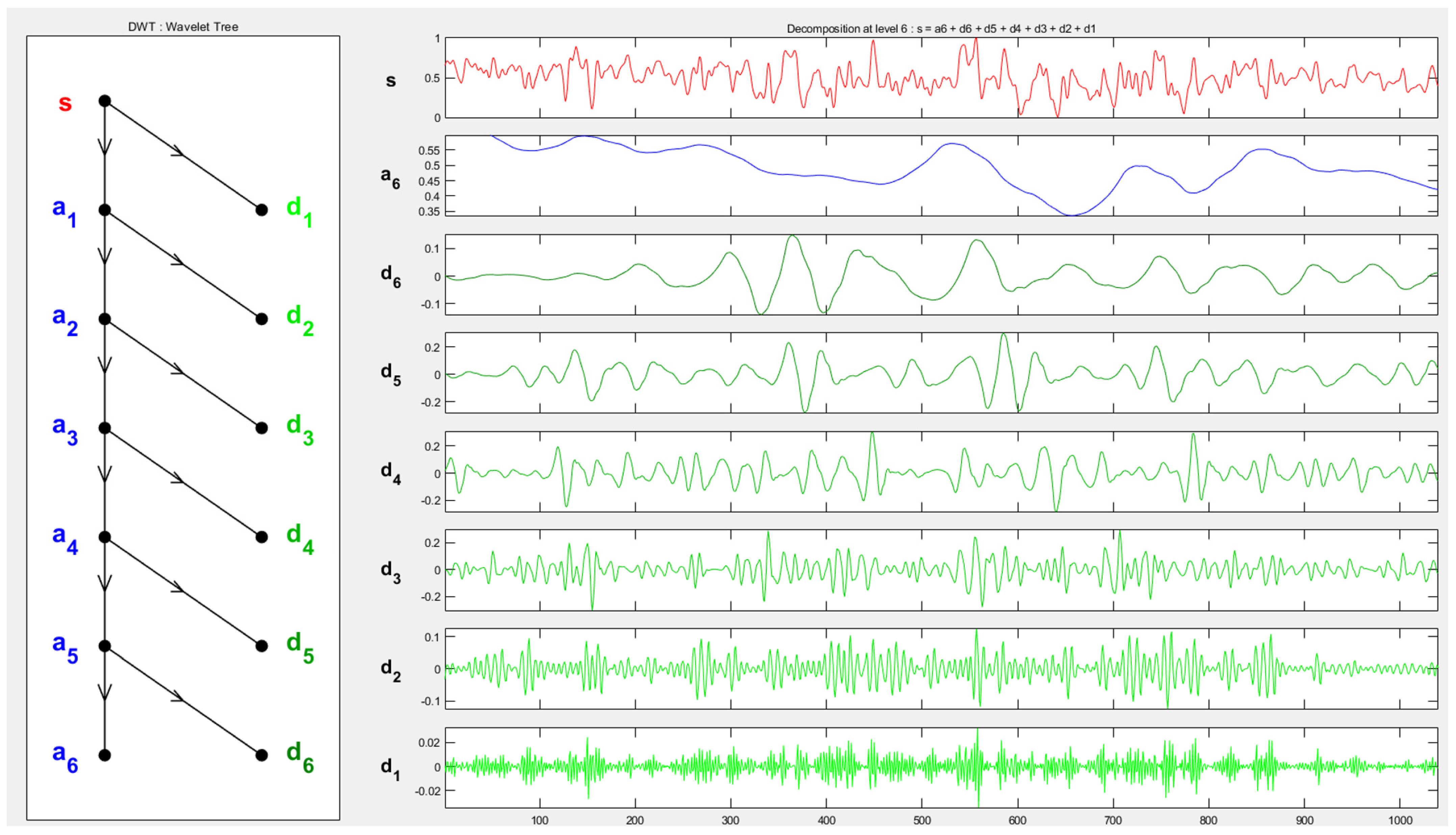Select node a5 in the wavelet tree

[x=104, y=646]
